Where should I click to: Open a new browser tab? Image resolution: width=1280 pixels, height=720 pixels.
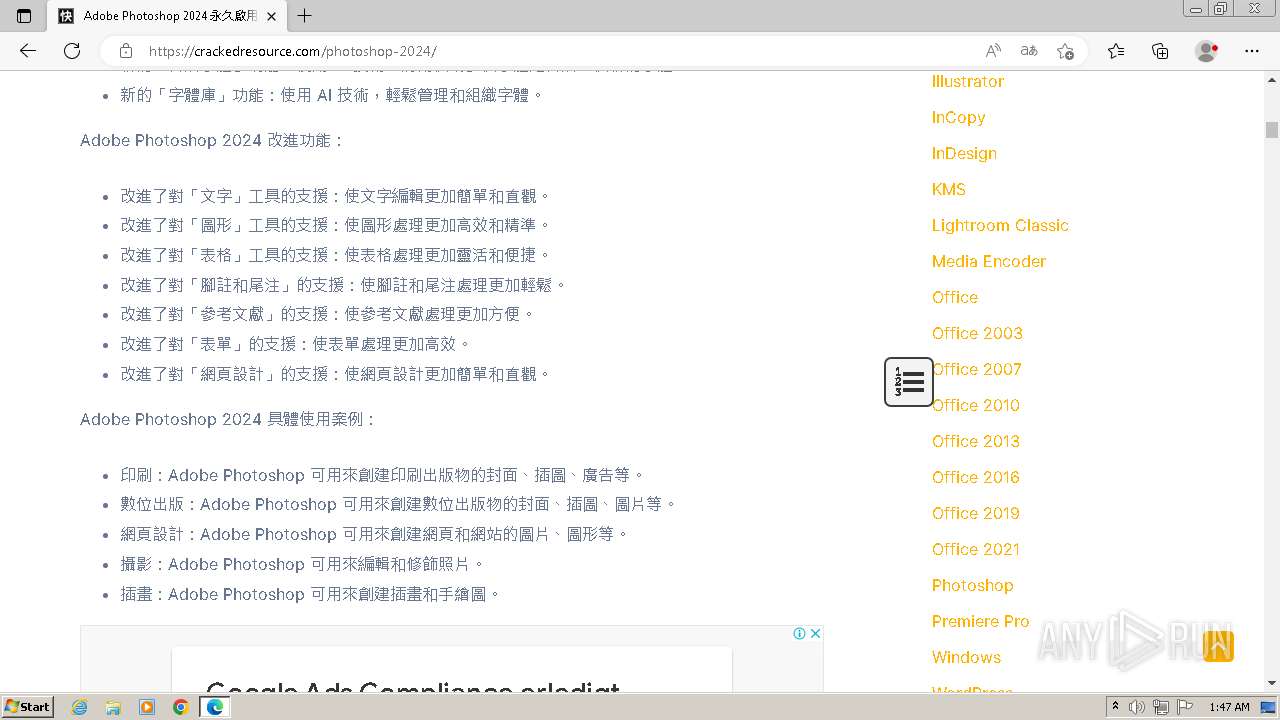305,16
